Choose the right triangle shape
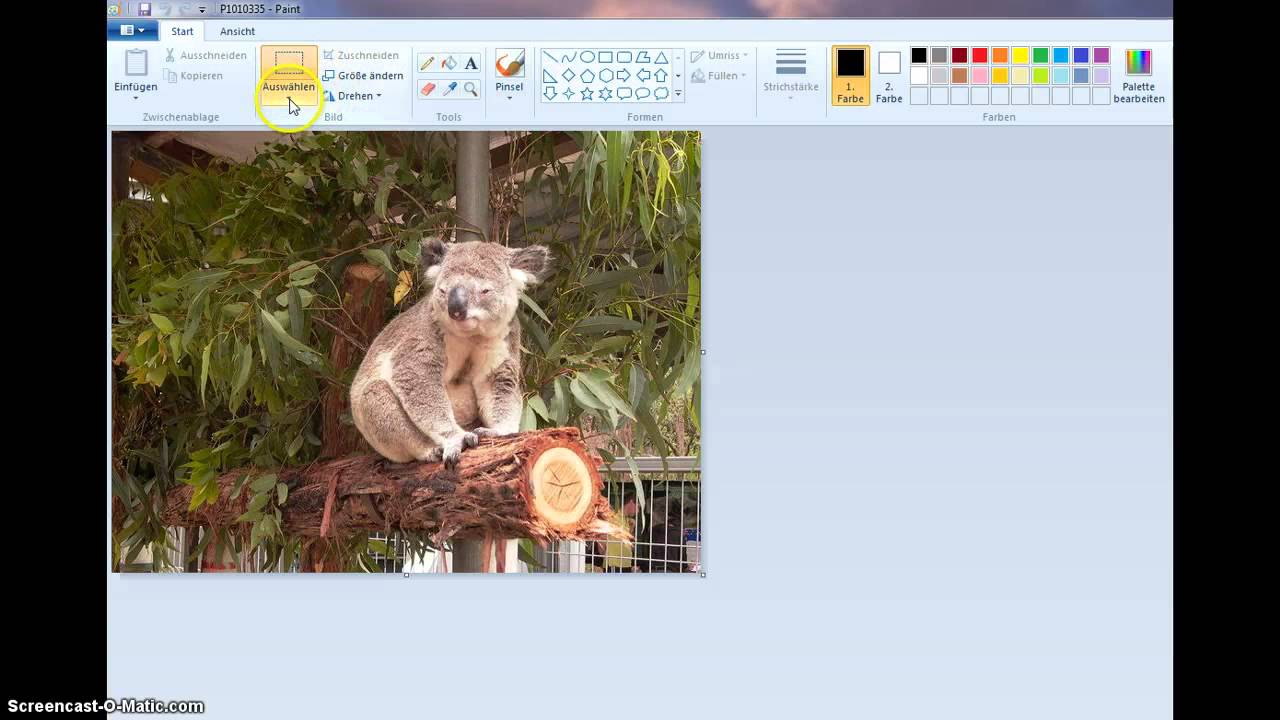Image resolution: width=1280 pixels, height=720 pixels. click(x=550, y=75)
